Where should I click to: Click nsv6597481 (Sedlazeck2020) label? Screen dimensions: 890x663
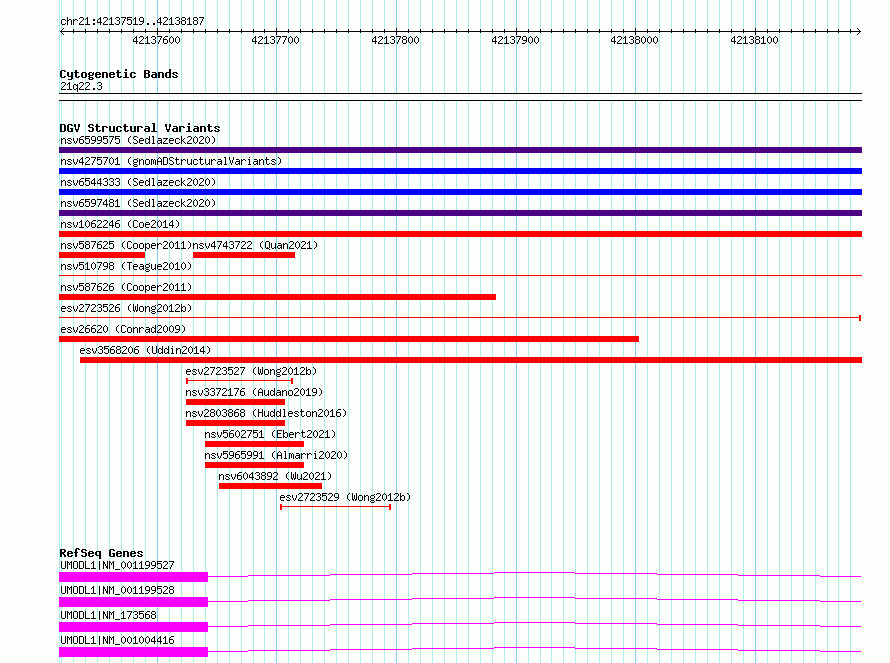138,203
